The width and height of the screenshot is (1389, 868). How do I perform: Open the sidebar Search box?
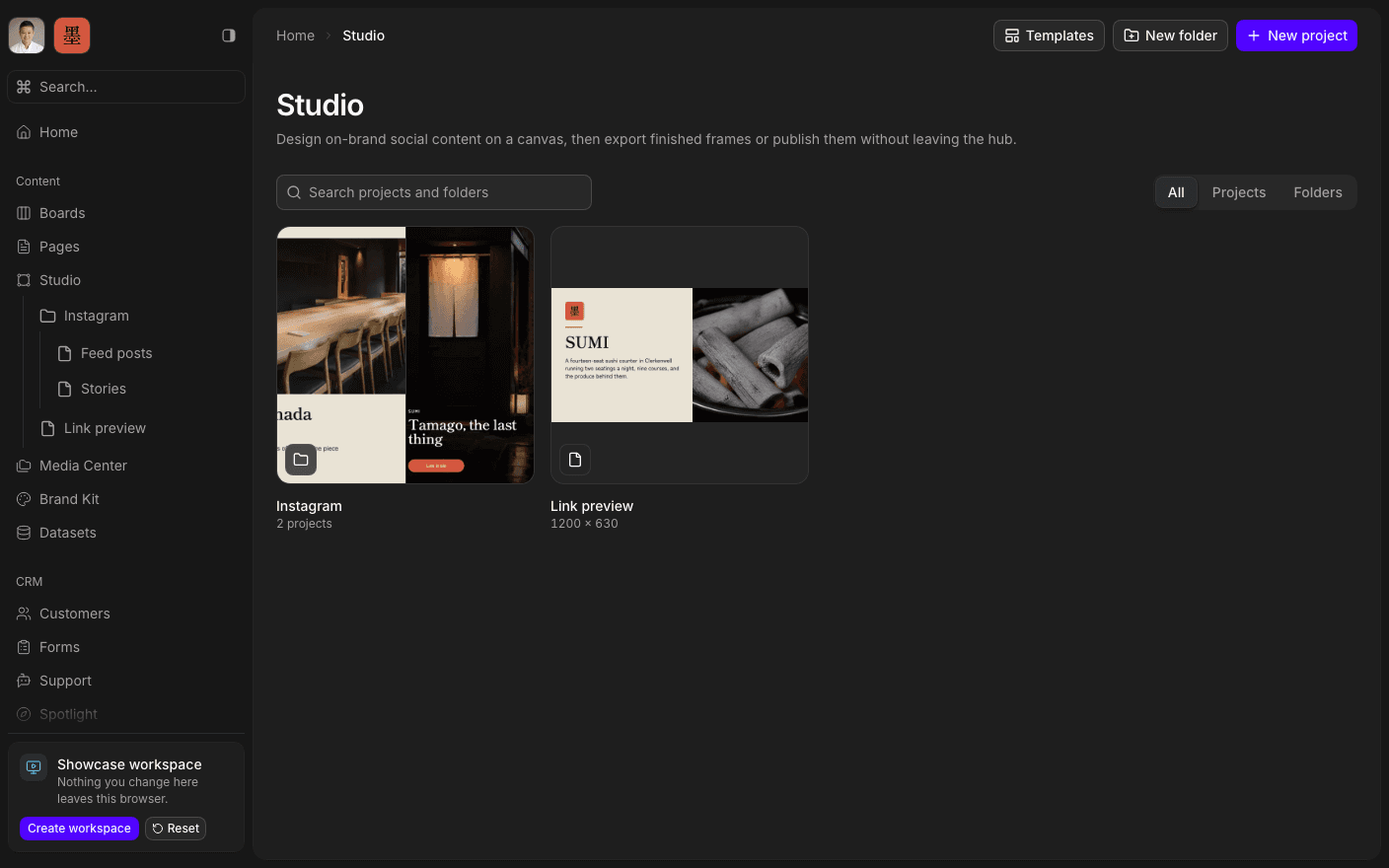click(126, 87)
